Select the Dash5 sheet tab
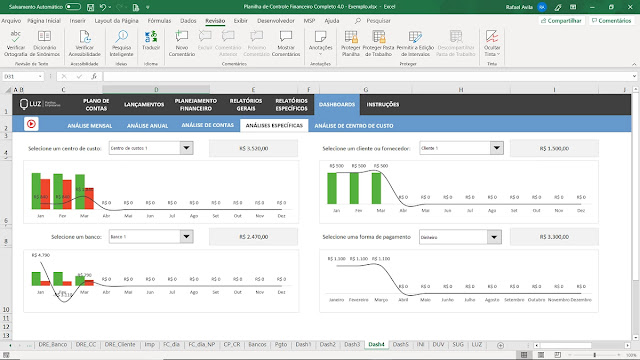The image size is (640, 360). pos(400,344)
